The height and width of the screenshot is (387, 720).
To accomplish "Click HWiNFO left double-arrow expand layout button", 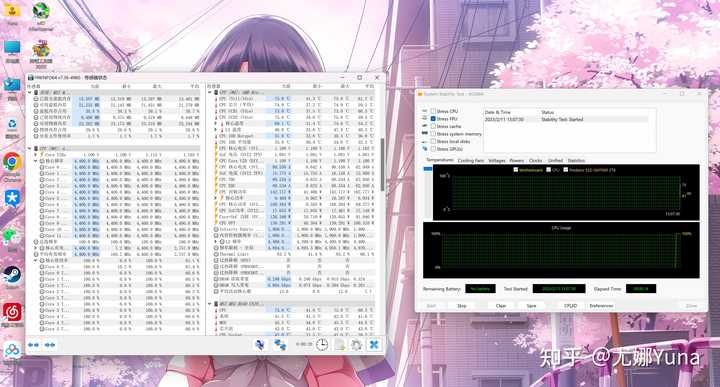I will tap(34, 345).
